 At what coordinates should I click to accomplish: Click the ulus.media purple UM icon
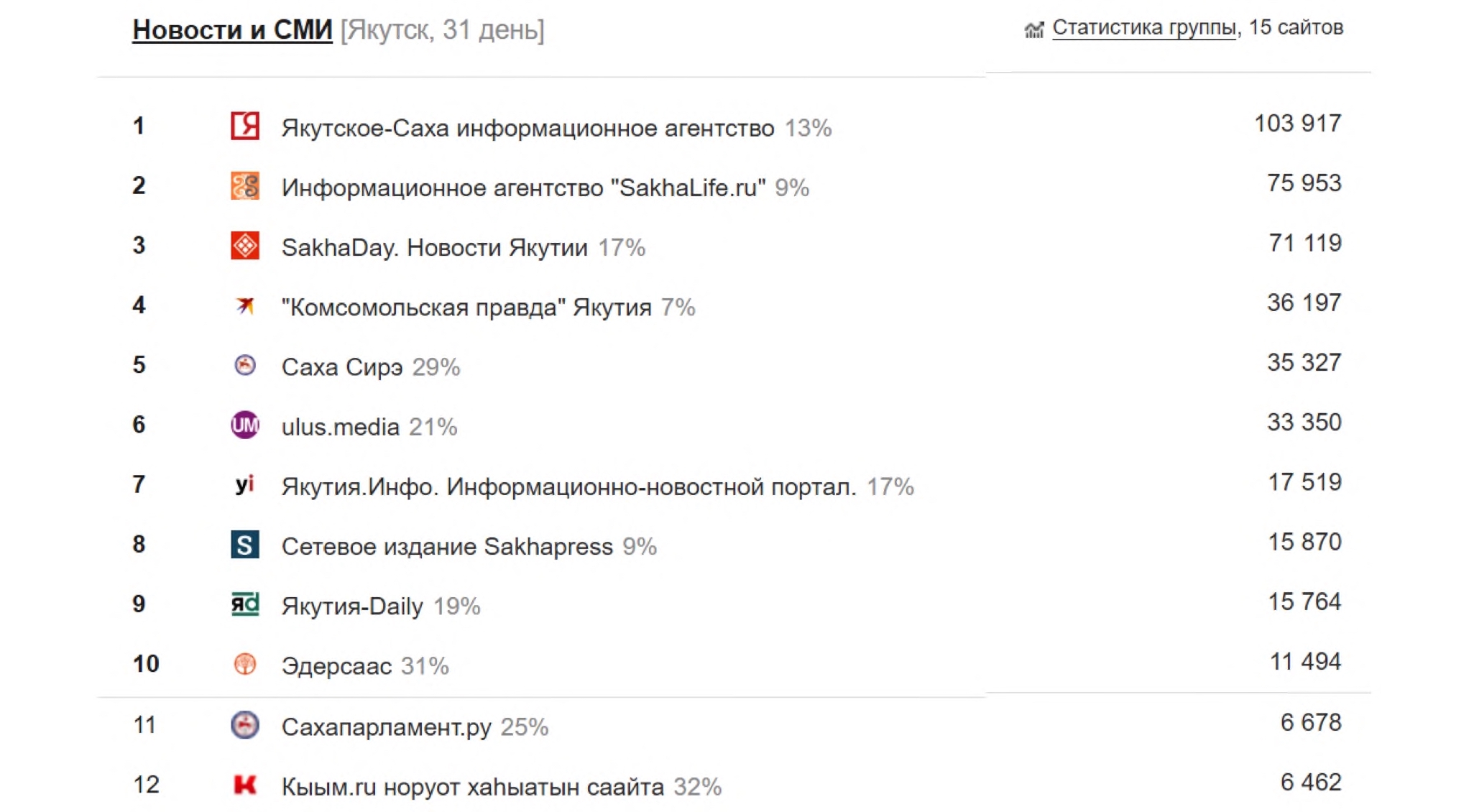245,425
